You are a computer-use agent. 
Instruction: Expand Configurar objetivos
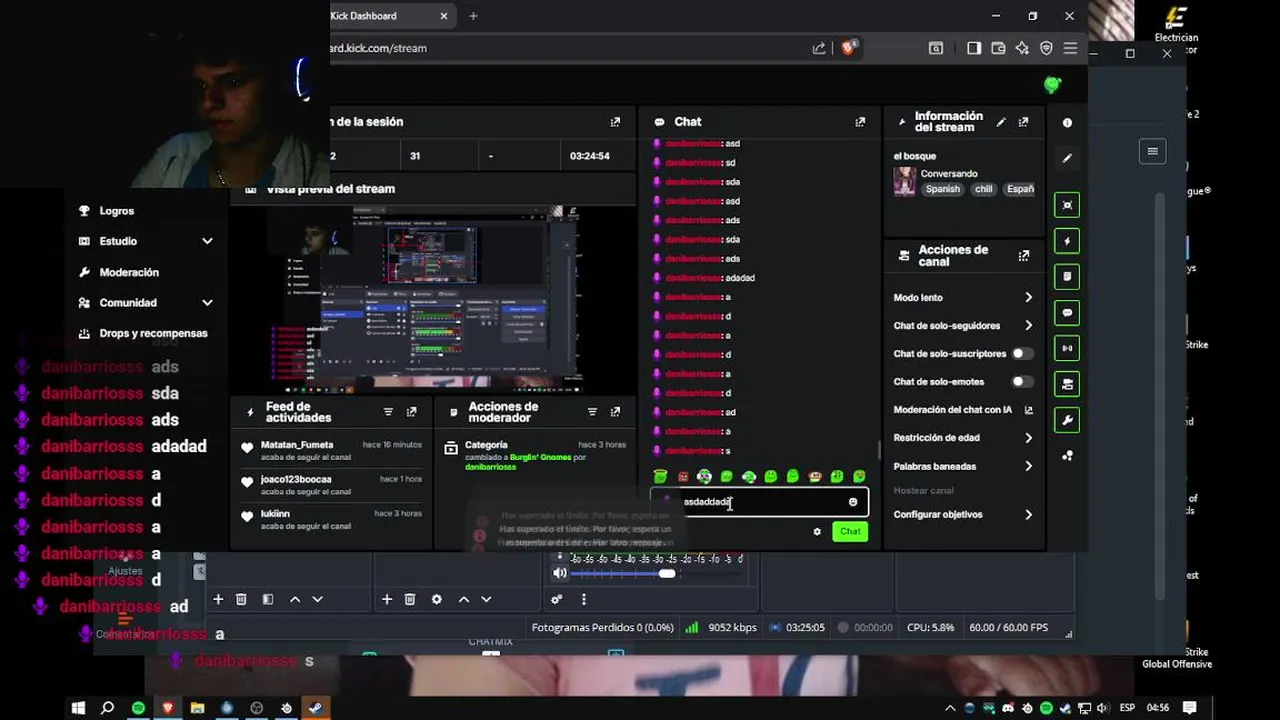1028,515
